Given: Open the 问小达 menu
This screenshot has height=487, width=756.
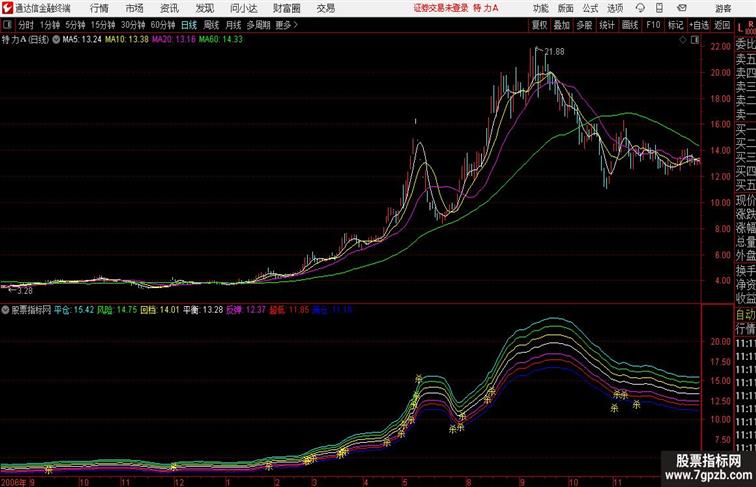Looking at the screenshot, I should (x=243, y=8).
